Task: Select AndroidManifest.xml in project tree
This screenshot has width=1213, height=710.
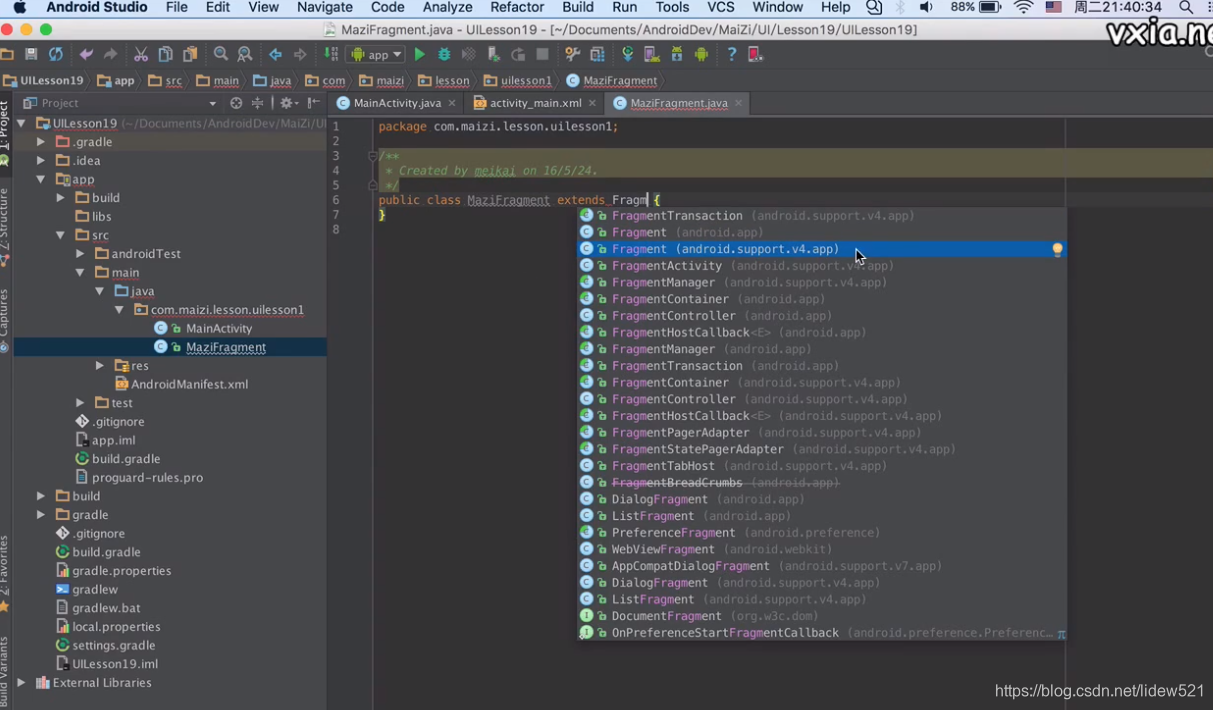Action: point(189,385)
